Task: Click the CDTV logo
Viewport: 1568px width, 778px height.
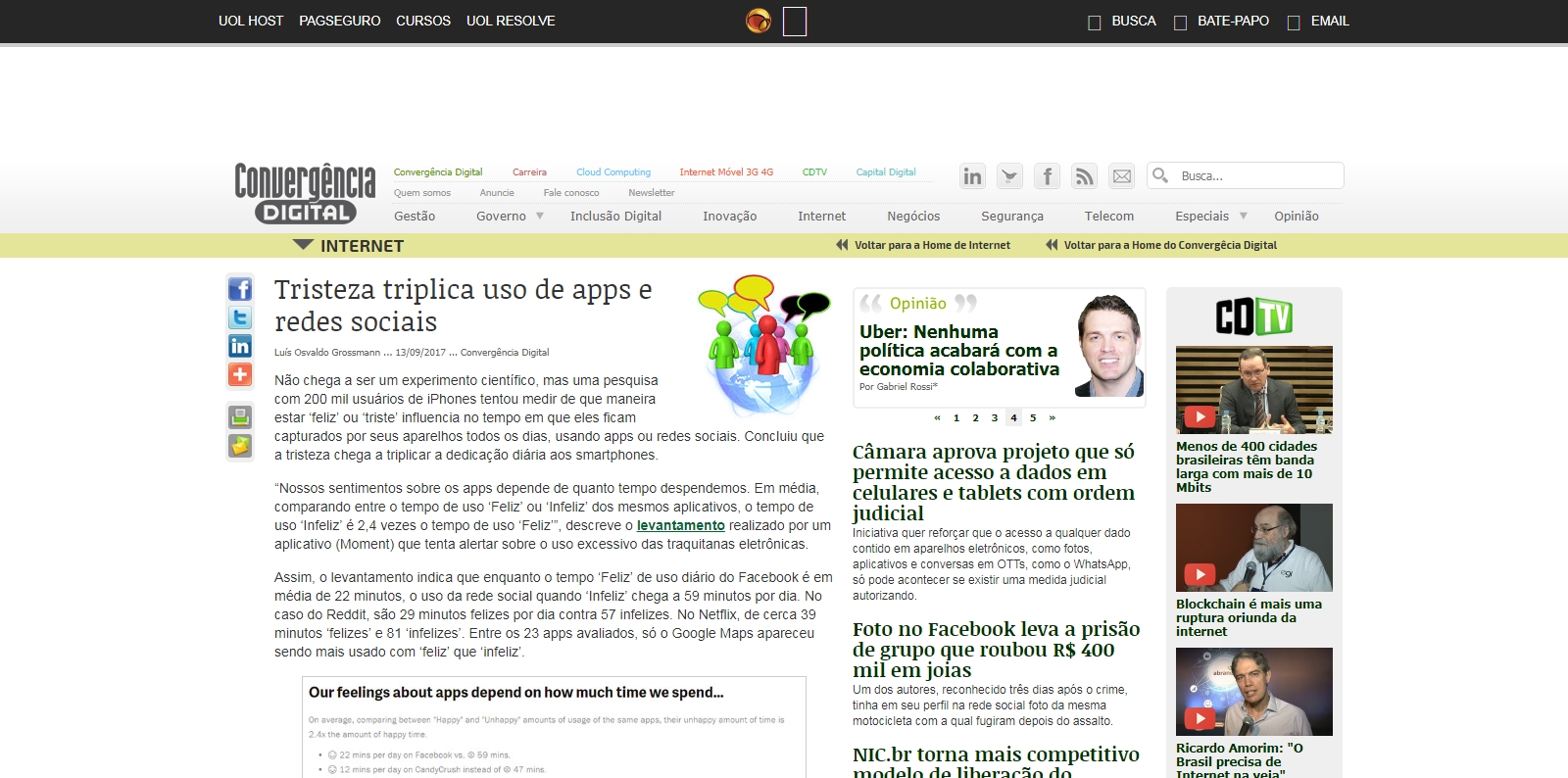Action: pos(1254,316)
